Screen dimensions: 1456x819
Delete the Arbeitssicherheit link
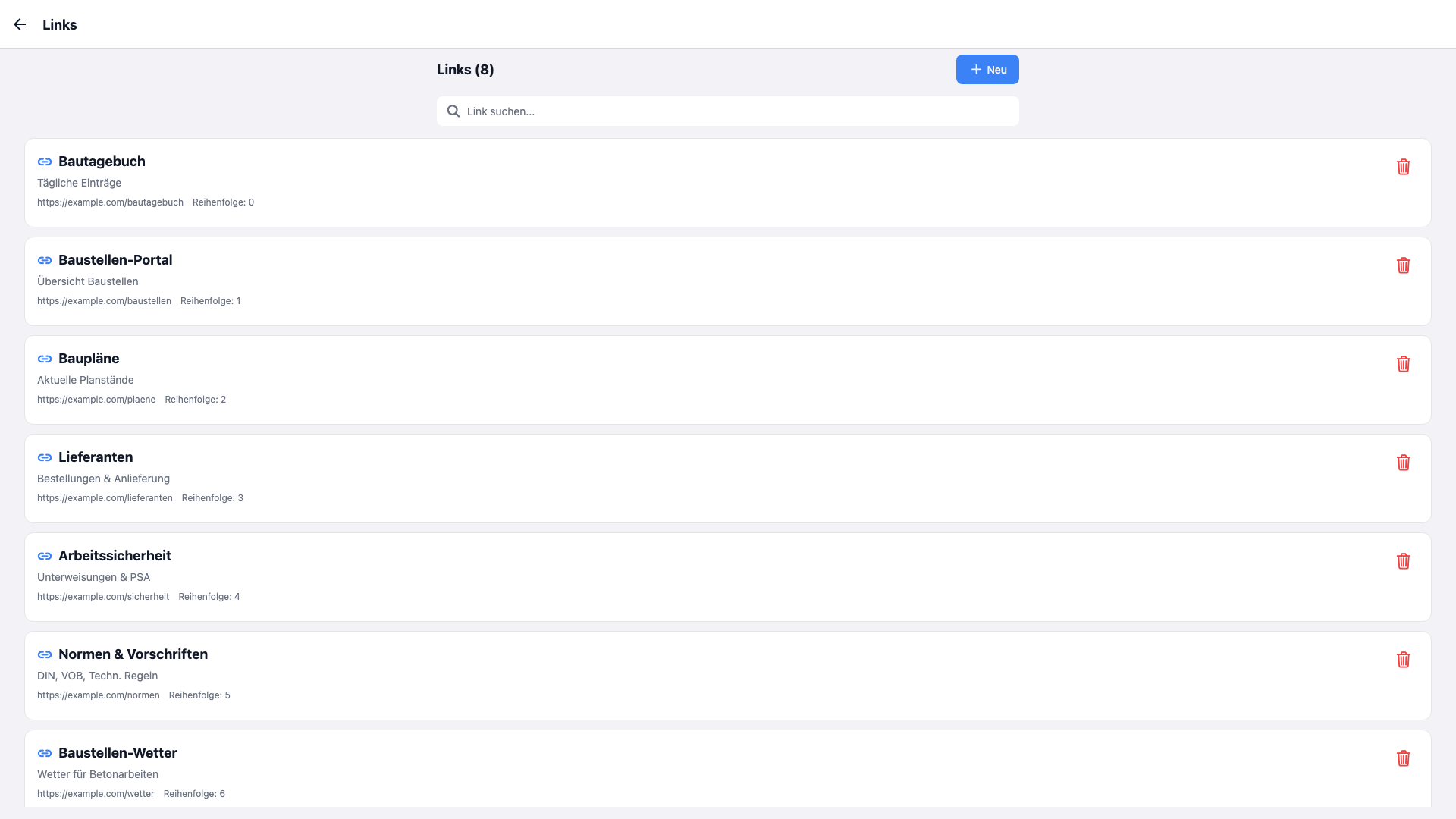coord(1403,561)
